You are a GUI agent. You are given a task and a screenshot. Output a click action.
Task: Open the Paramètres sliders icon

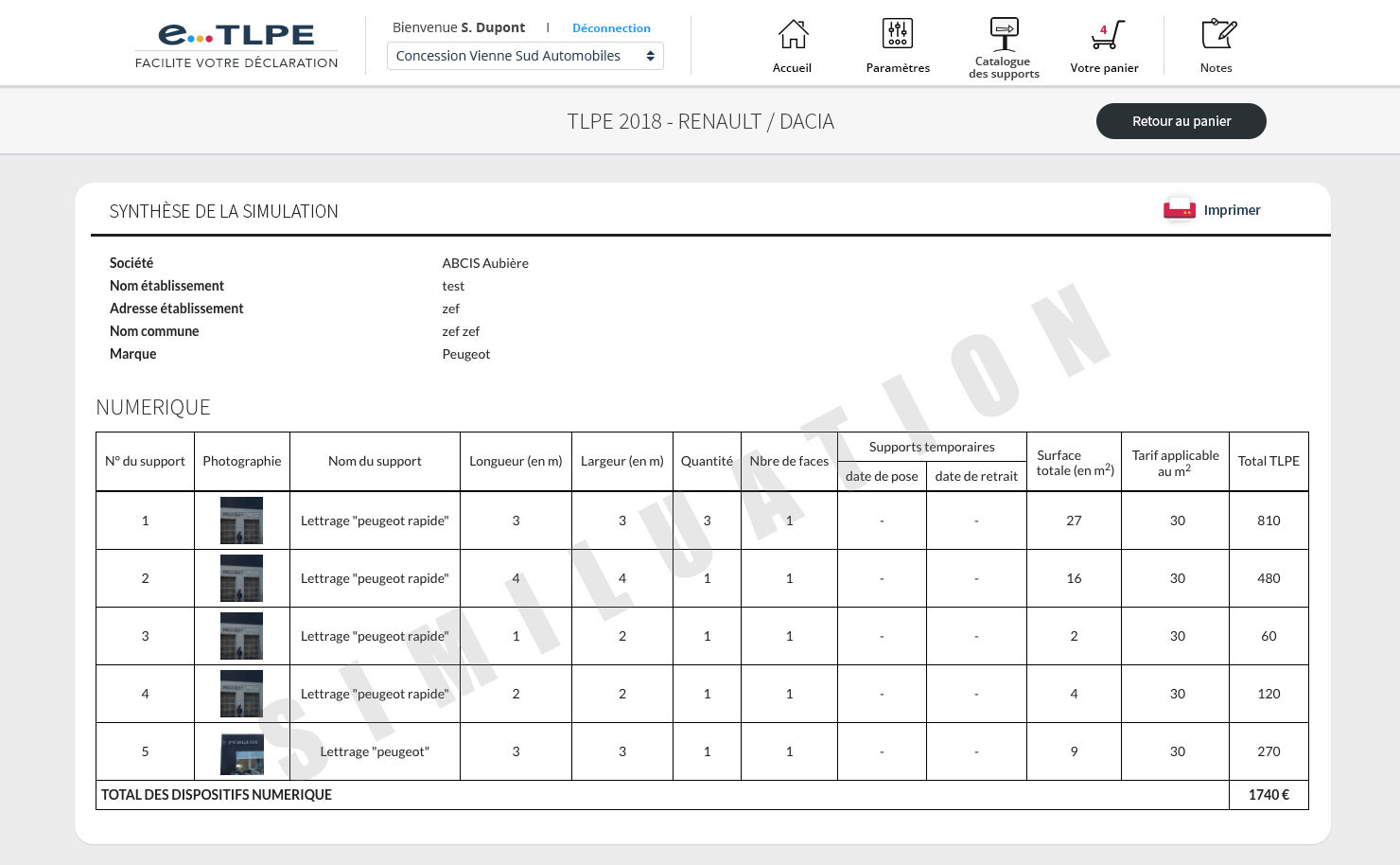tap(897, 34)
